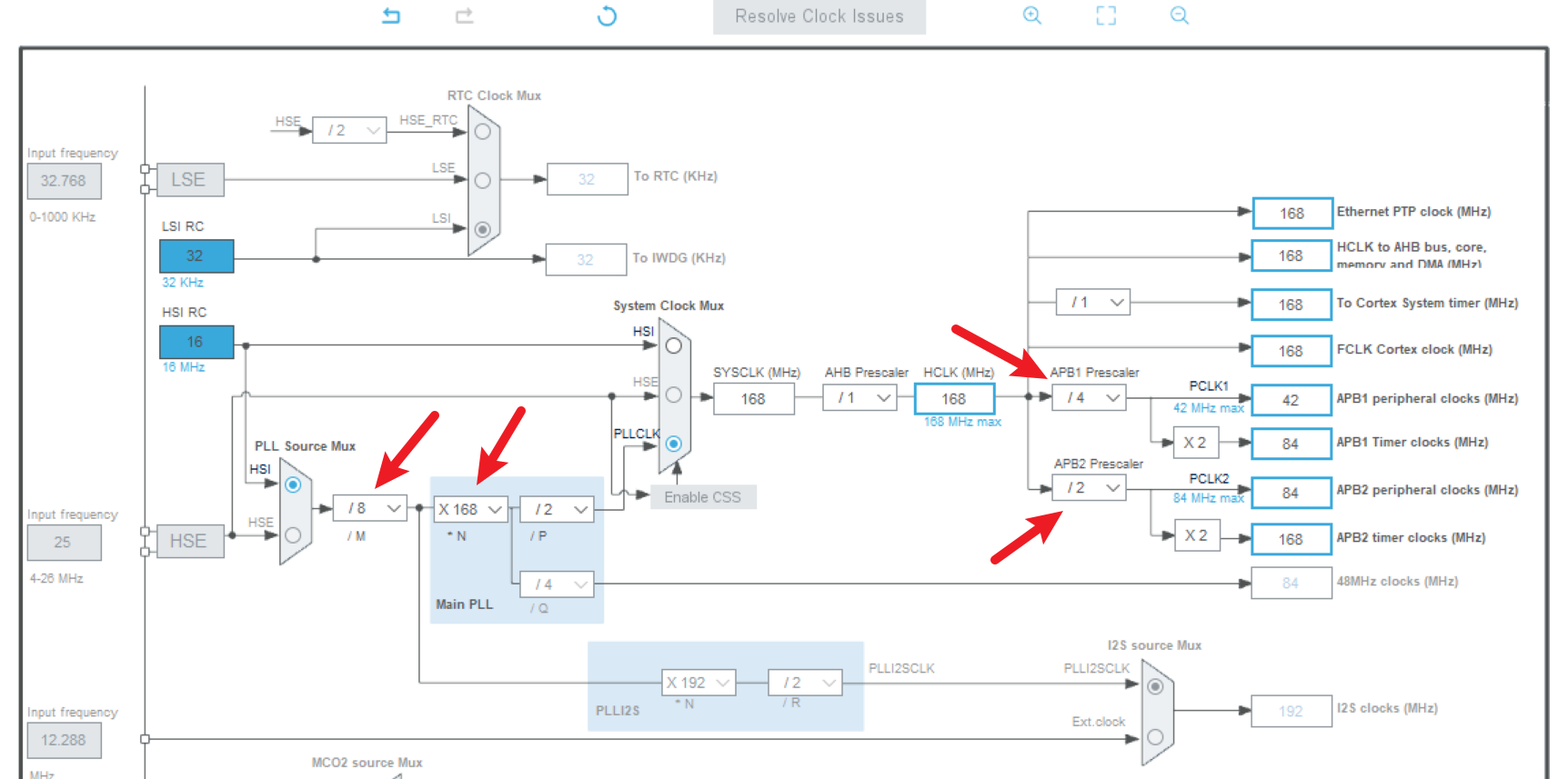Viewport: 1568px width, 779px height.
Task: Zoom out of the clock diagram
Action: point(1180,15)
